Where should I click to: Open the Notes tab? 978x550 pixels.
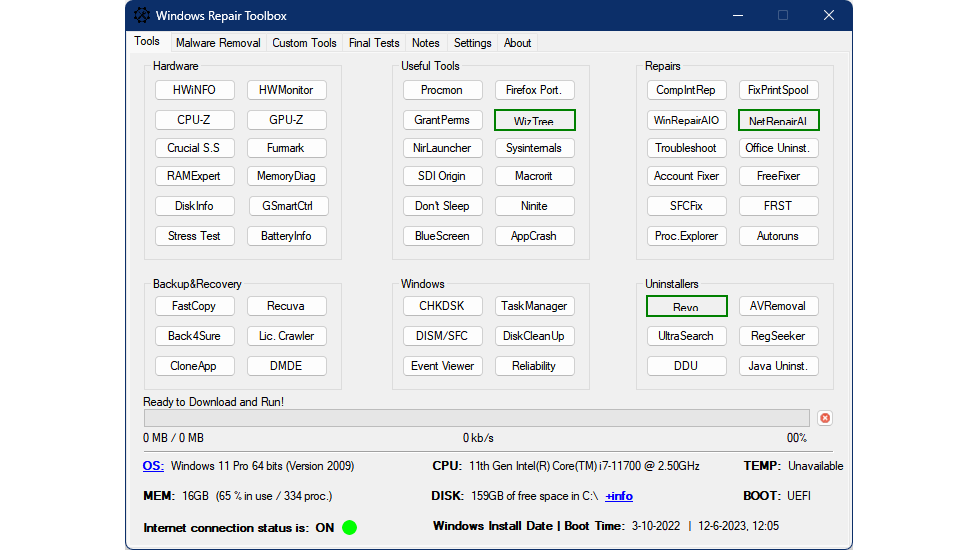coord(425,42)
